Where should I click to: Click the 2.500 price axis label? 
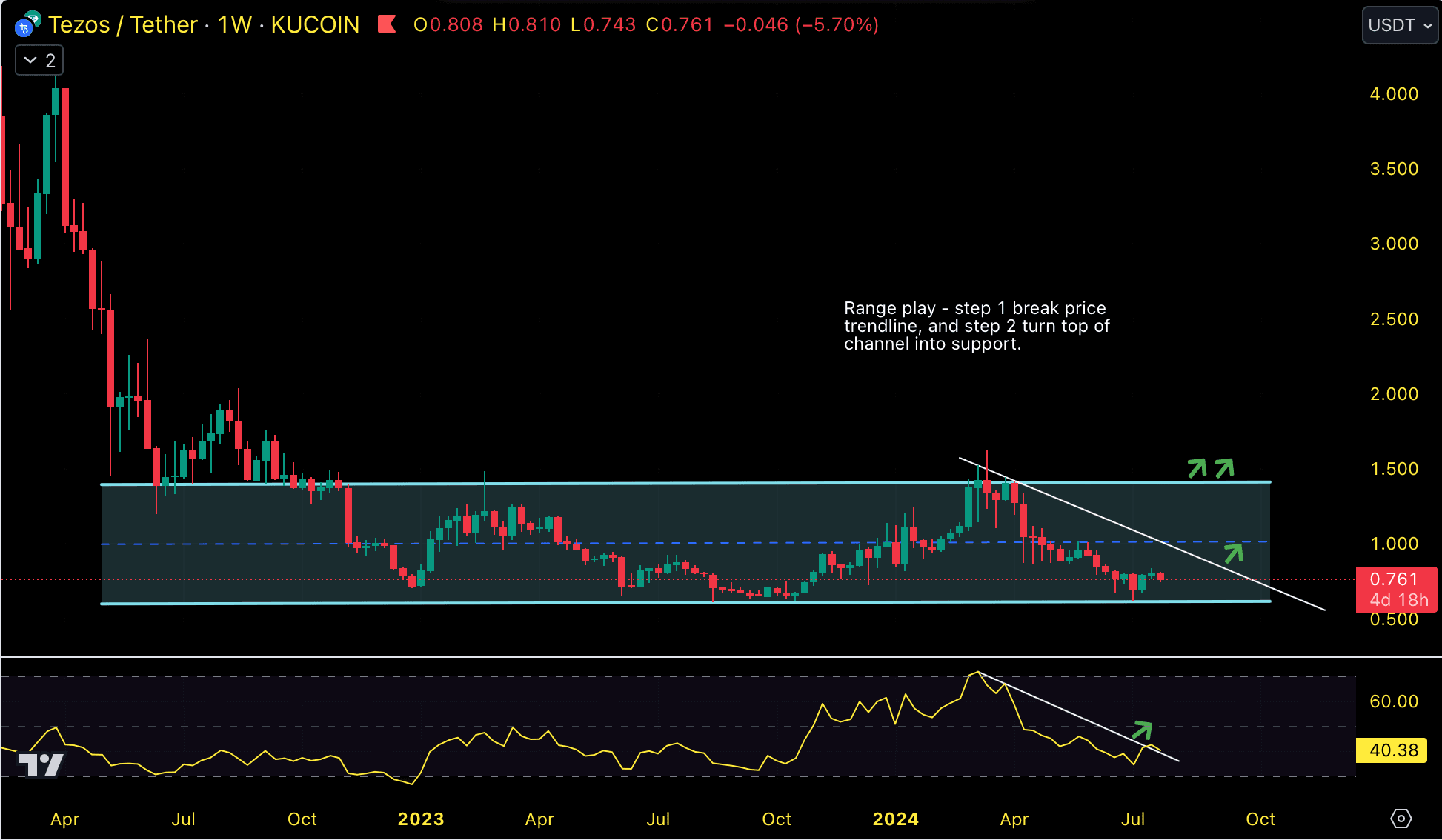tap(1394, 319)
